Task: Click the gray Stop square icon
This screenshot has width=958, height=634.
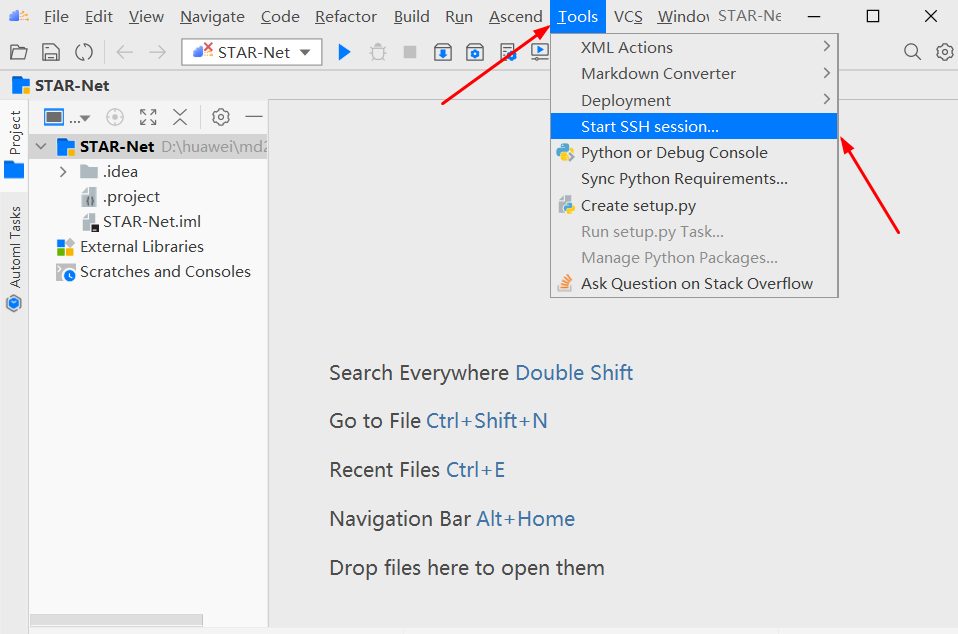Action: [410, 53]
